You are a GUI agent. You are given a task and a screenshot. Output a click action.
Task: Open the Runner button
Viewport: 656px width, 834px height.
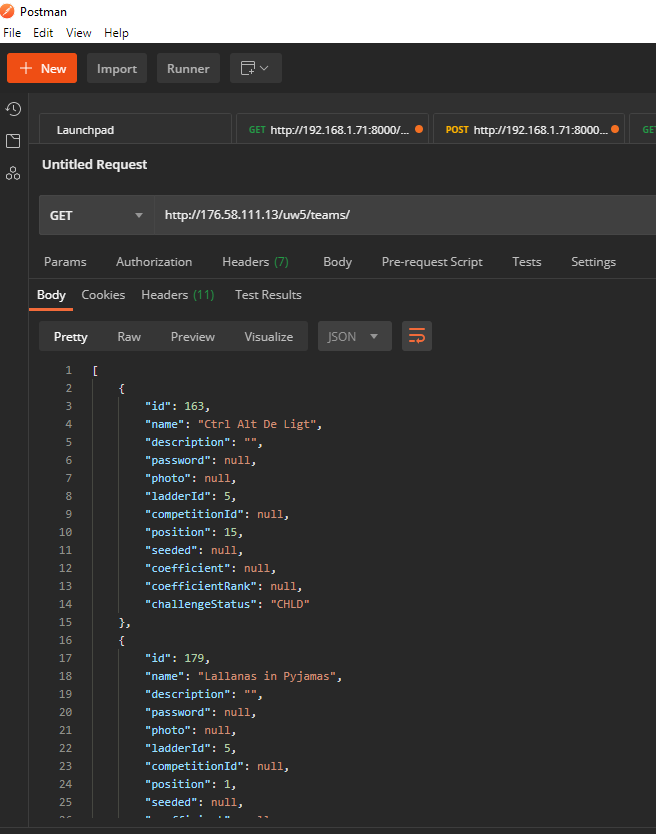[x=188, y=68]
